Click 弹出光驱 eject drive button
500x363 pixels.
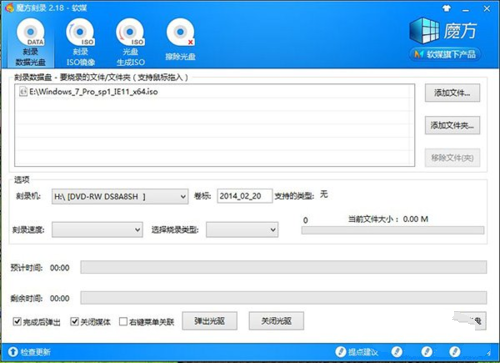point(210,321)
